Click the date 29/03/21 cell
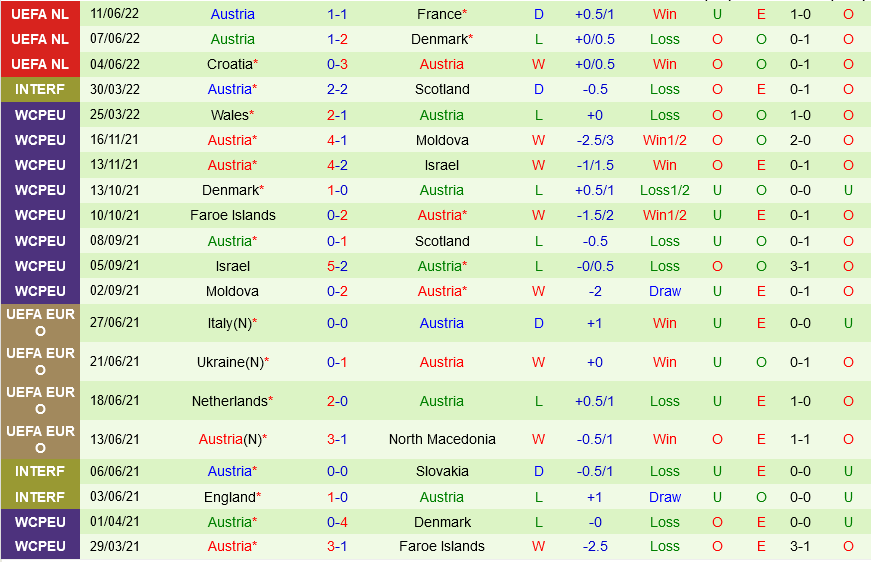 tap(116, 546)
